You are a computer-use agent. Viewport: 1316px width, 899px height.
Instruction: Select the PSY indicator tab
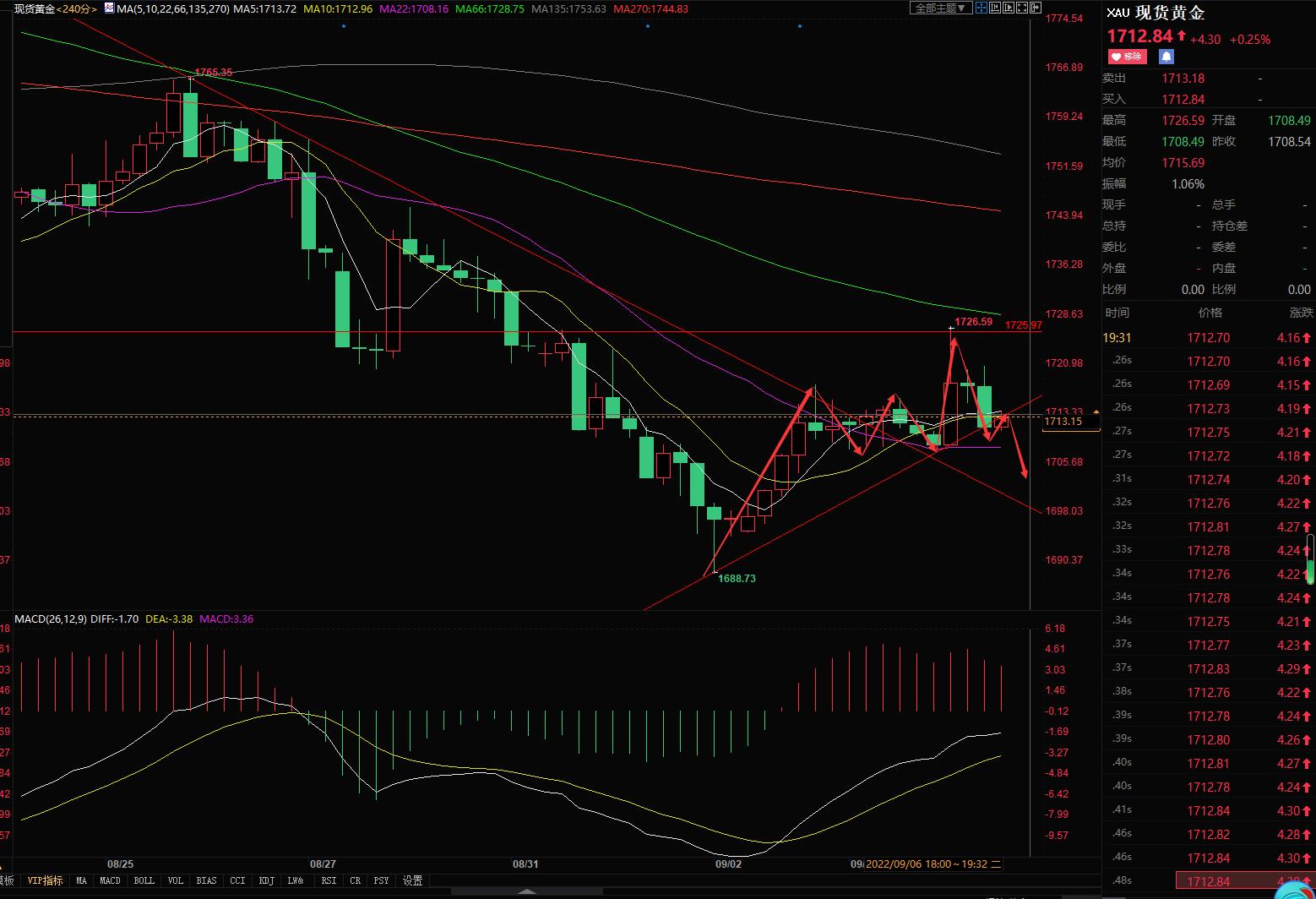coord(381,880)
